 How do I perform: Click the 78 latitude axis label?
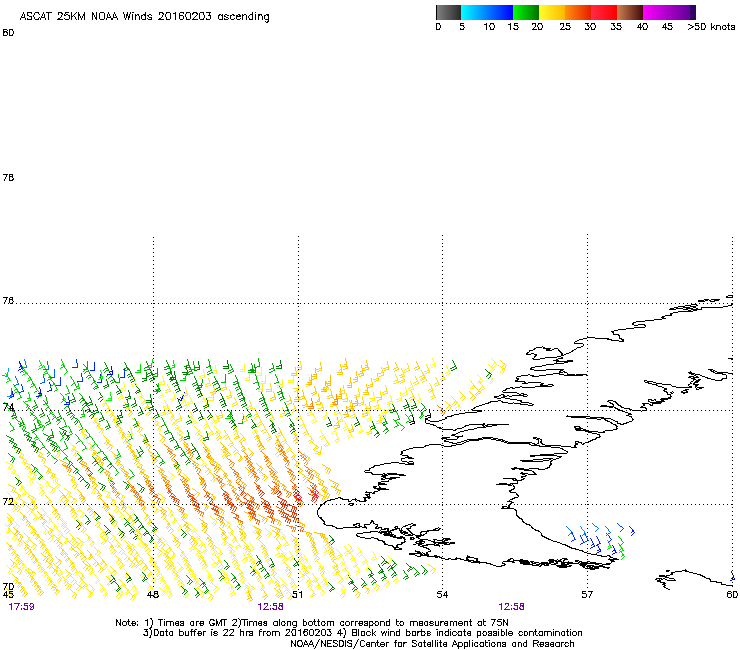[8, 177]
